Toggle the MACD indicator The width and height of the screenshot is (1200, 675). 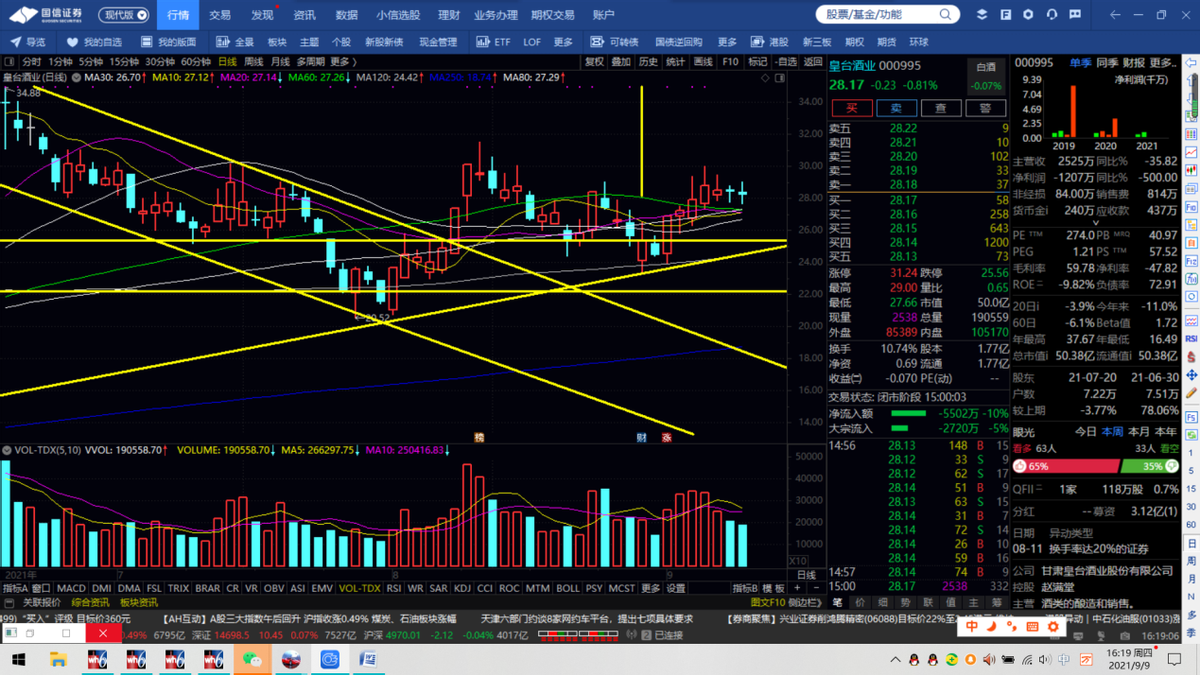tap(71, 589)
